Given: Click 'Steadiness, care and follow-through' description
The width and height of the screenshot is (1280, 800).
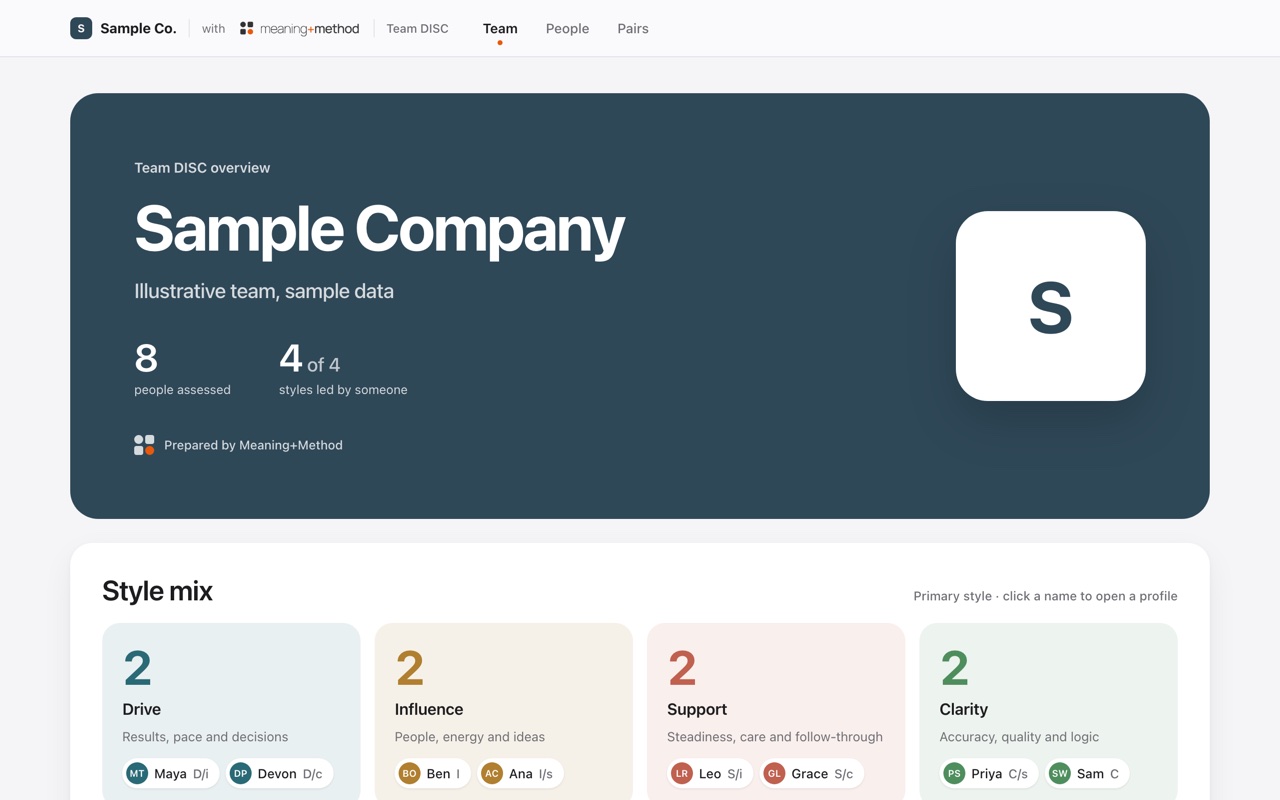Looking at the screenshot, I should [x=775, y=737].
